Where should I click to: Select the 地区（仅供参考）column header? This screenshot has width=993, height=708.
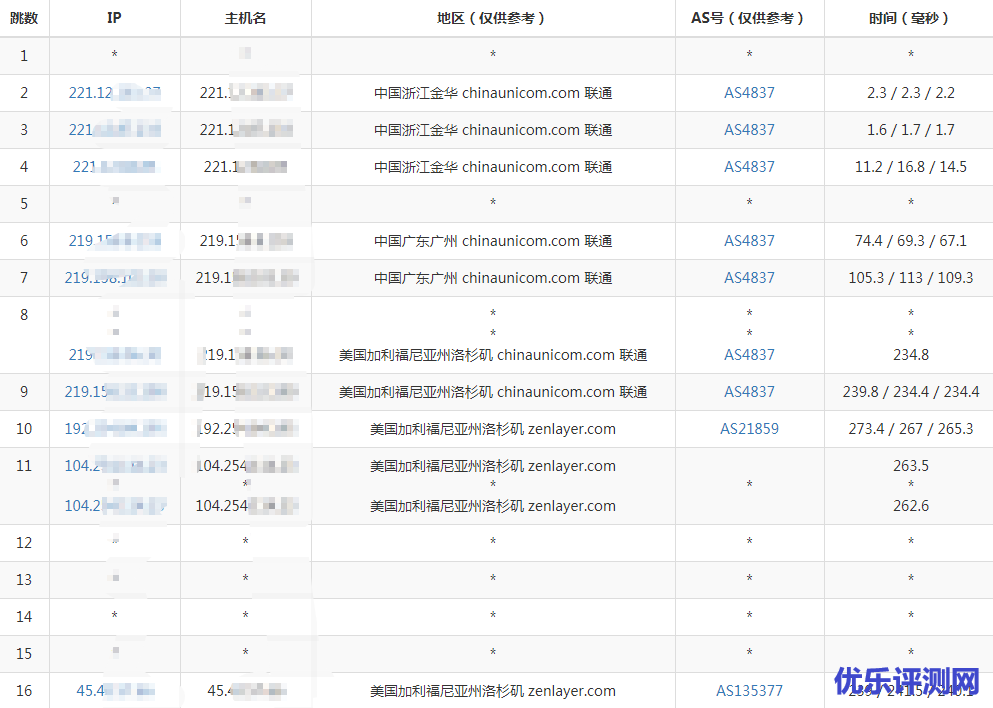coord(493,18)
